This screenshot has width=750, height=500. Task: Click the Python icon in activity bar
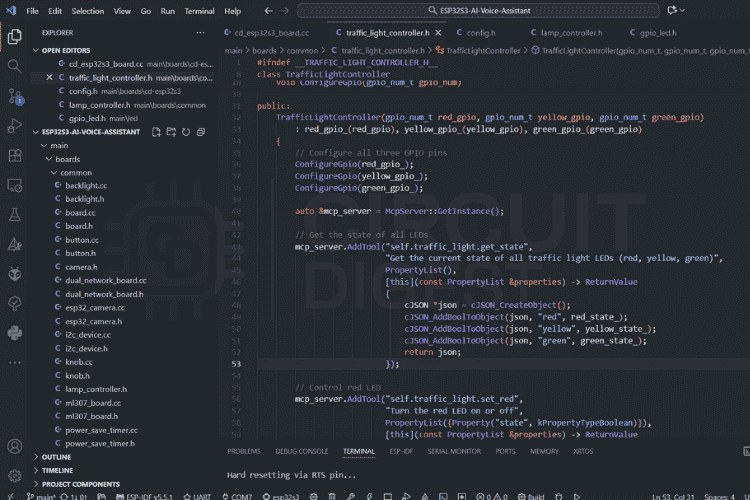coord(14,333)
